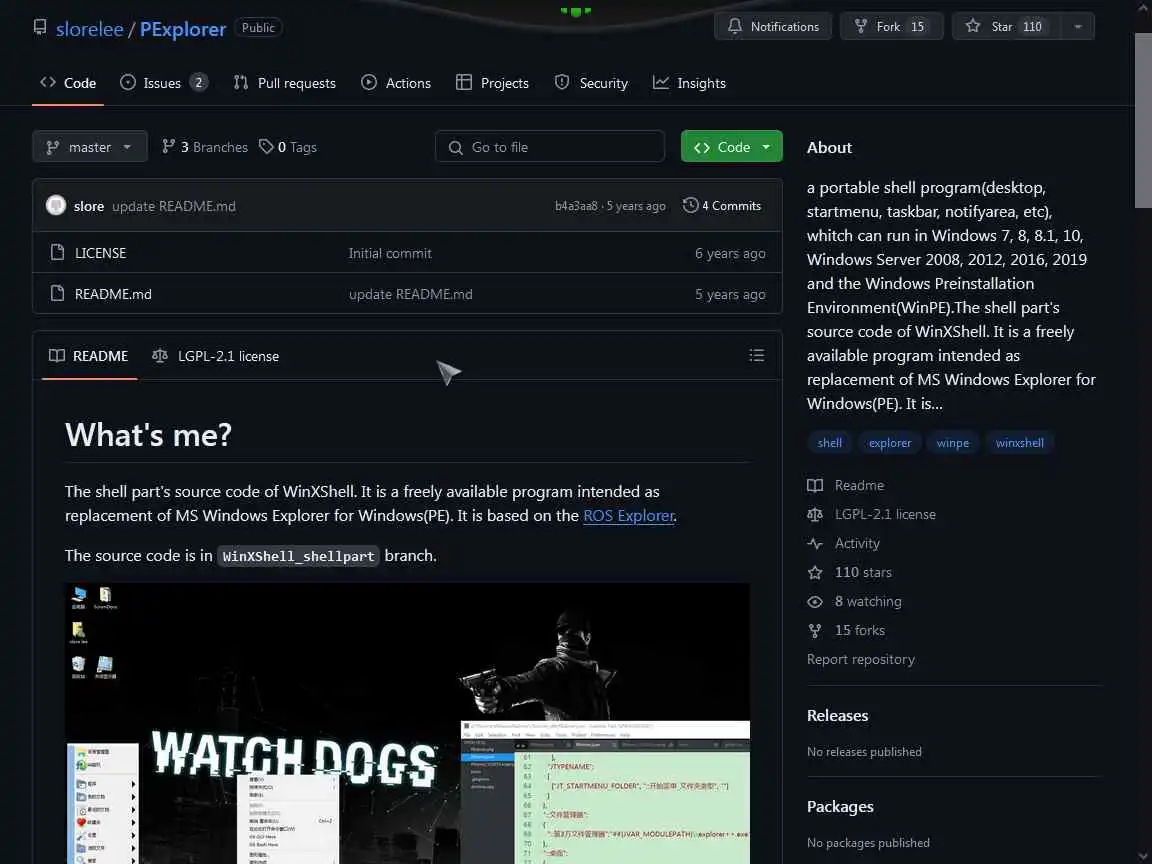The image size is (1152, 864).
Task: Open the PExplorer repository name link
Action: (183, 29)
